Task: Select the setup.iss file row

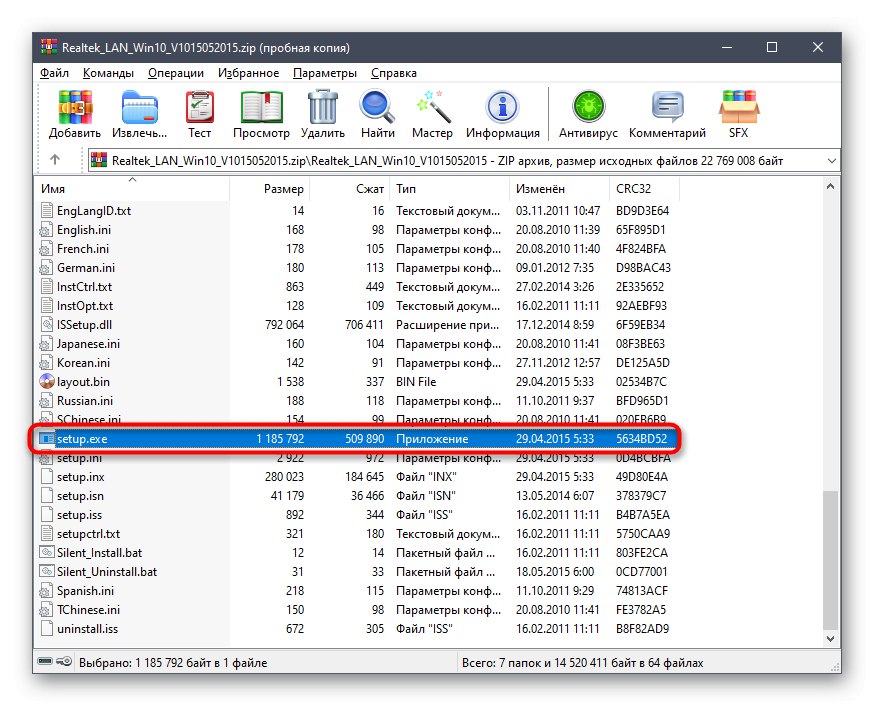Action: tap(357, 514)
